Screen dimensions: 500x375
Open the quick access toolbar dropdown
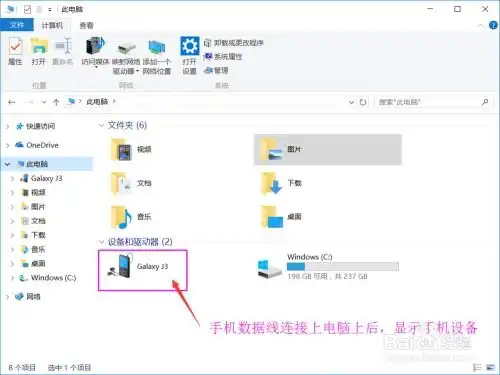50,10
